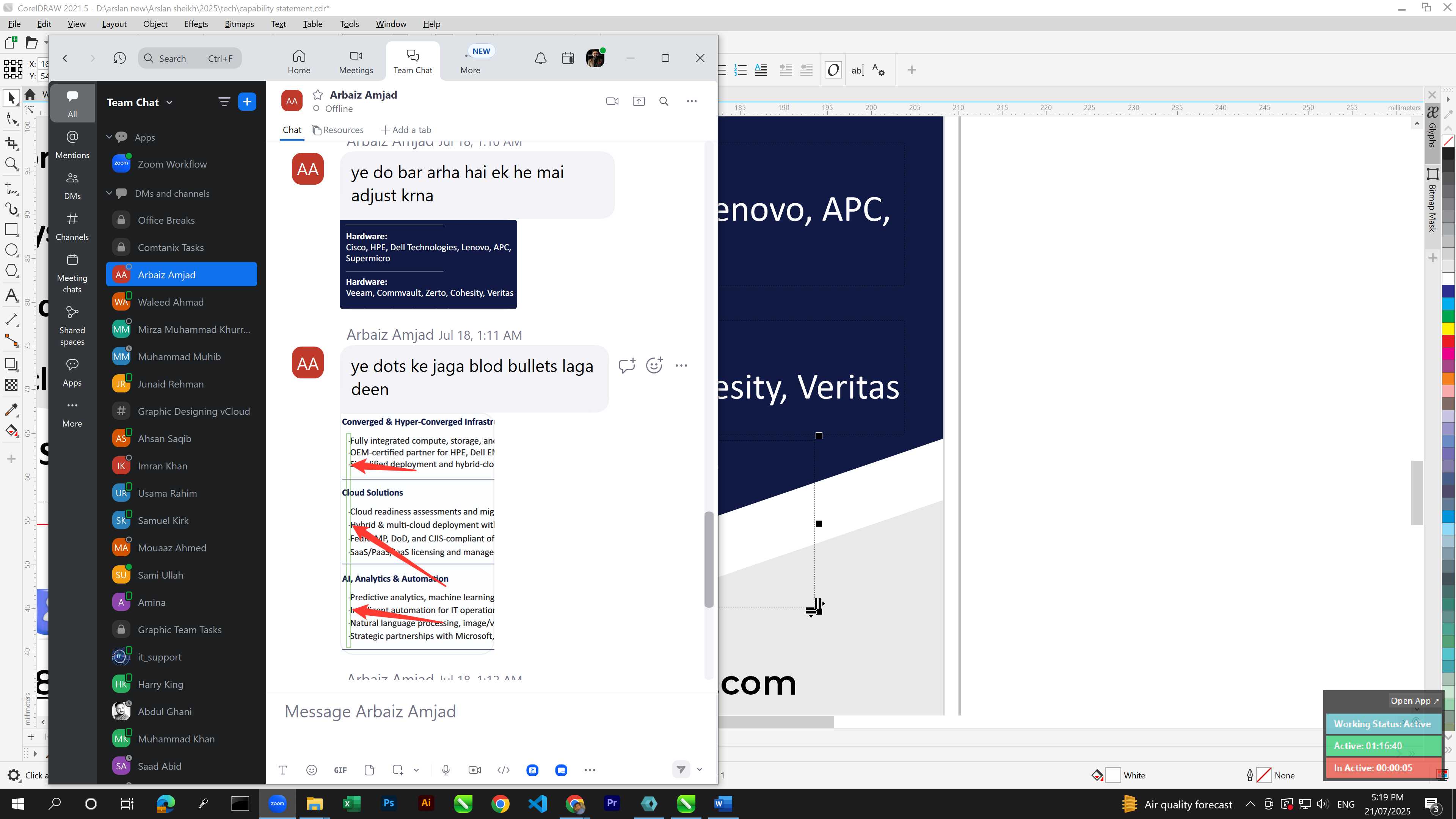
Task: Open the Comtanix Tasks channel
Action: 182,248
